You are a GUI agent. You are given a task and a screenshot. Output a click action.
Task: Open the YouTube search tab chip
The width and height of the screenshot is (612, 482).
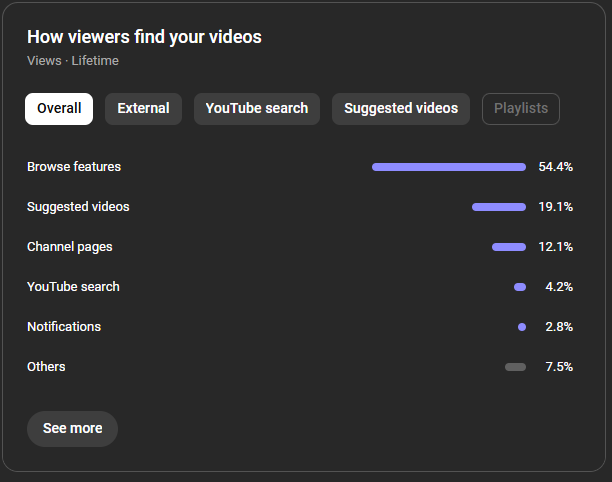pyautogui.click(x=257, y=109)
